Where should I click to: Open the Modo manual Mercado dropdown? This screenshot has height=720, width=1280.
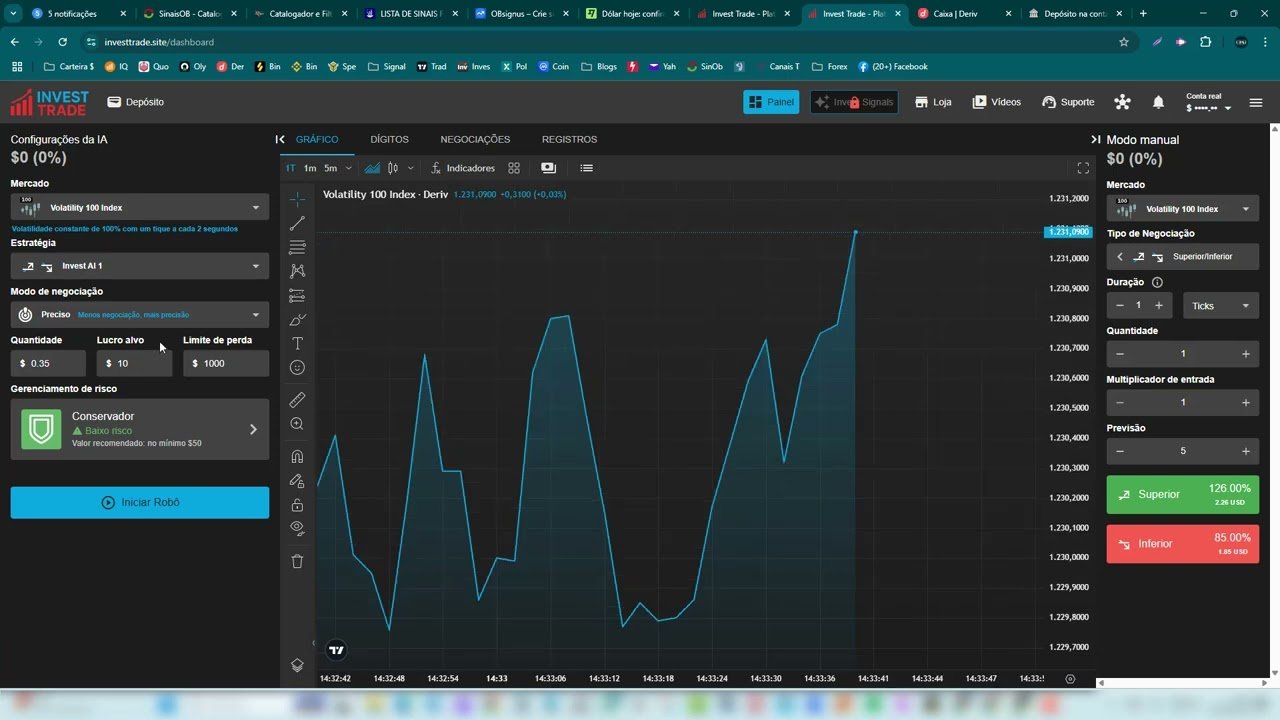pos(1183,208)
